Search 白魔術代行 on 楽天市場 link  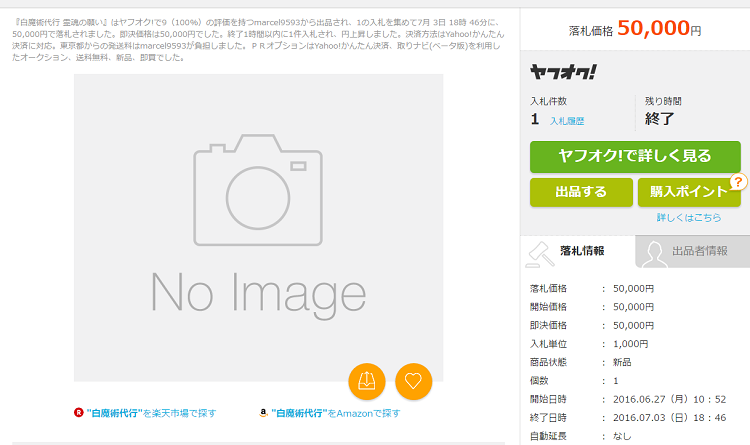151,412
